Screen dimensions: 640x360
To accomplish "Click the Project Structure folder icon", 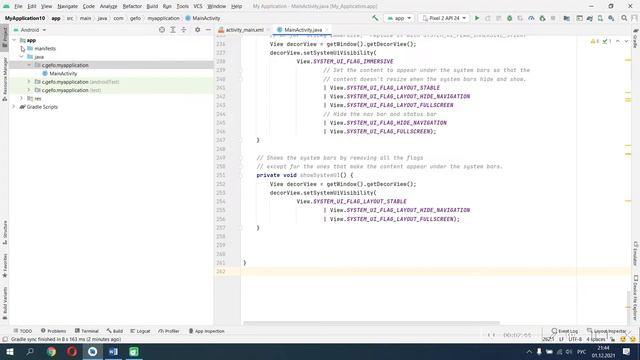I will [x=567, y=18].
